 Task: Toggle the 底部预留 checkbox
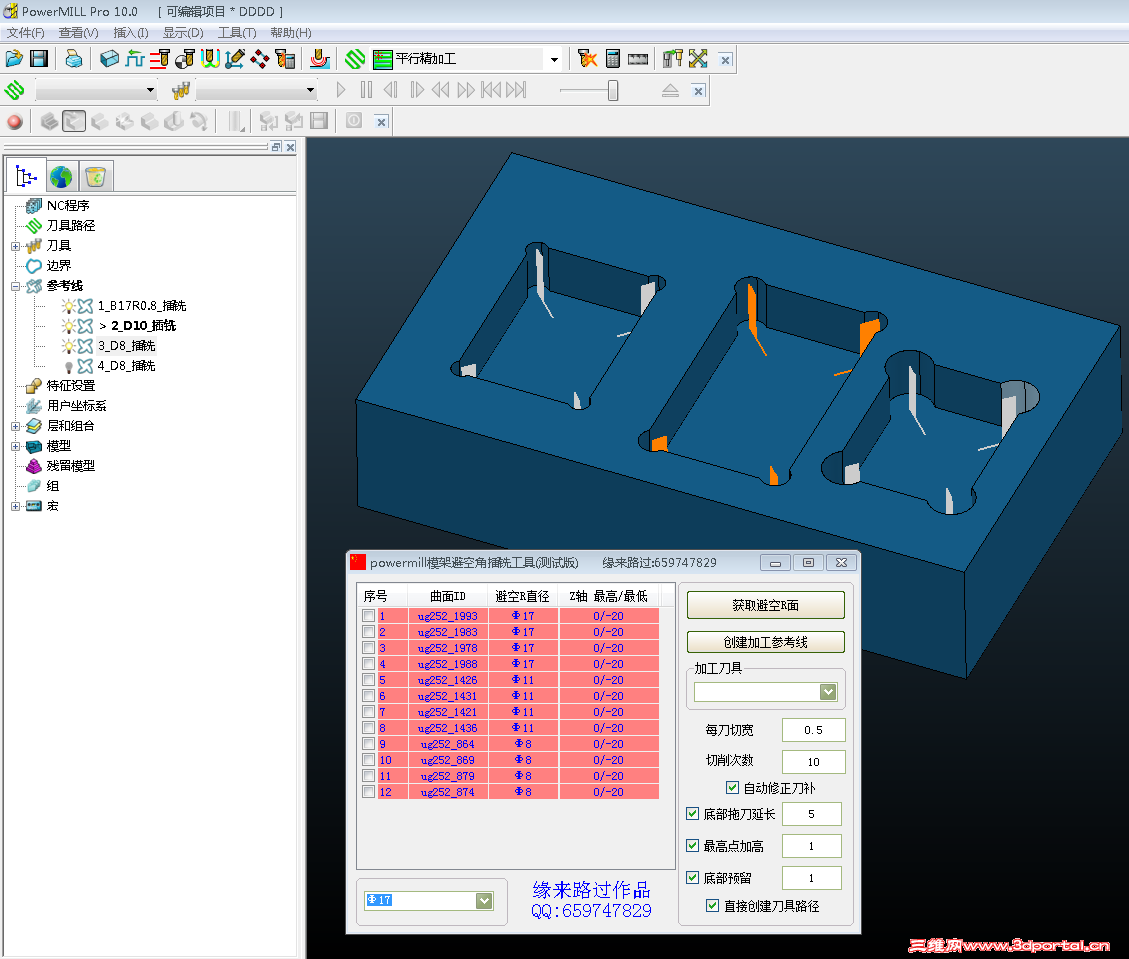click(x=693, y=878)
